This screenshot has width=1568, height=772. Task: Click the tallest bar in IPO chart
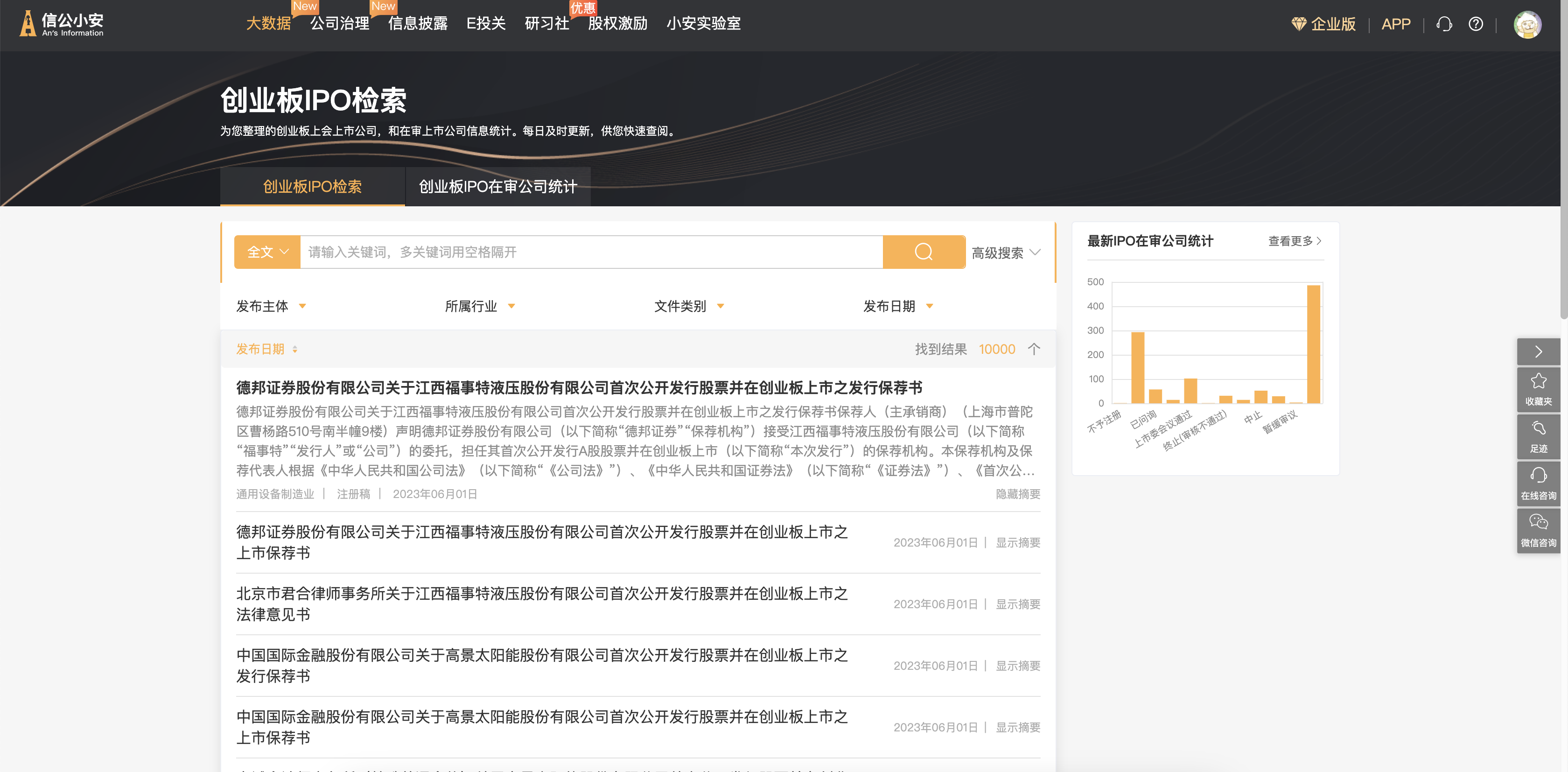pos(1314,344)
